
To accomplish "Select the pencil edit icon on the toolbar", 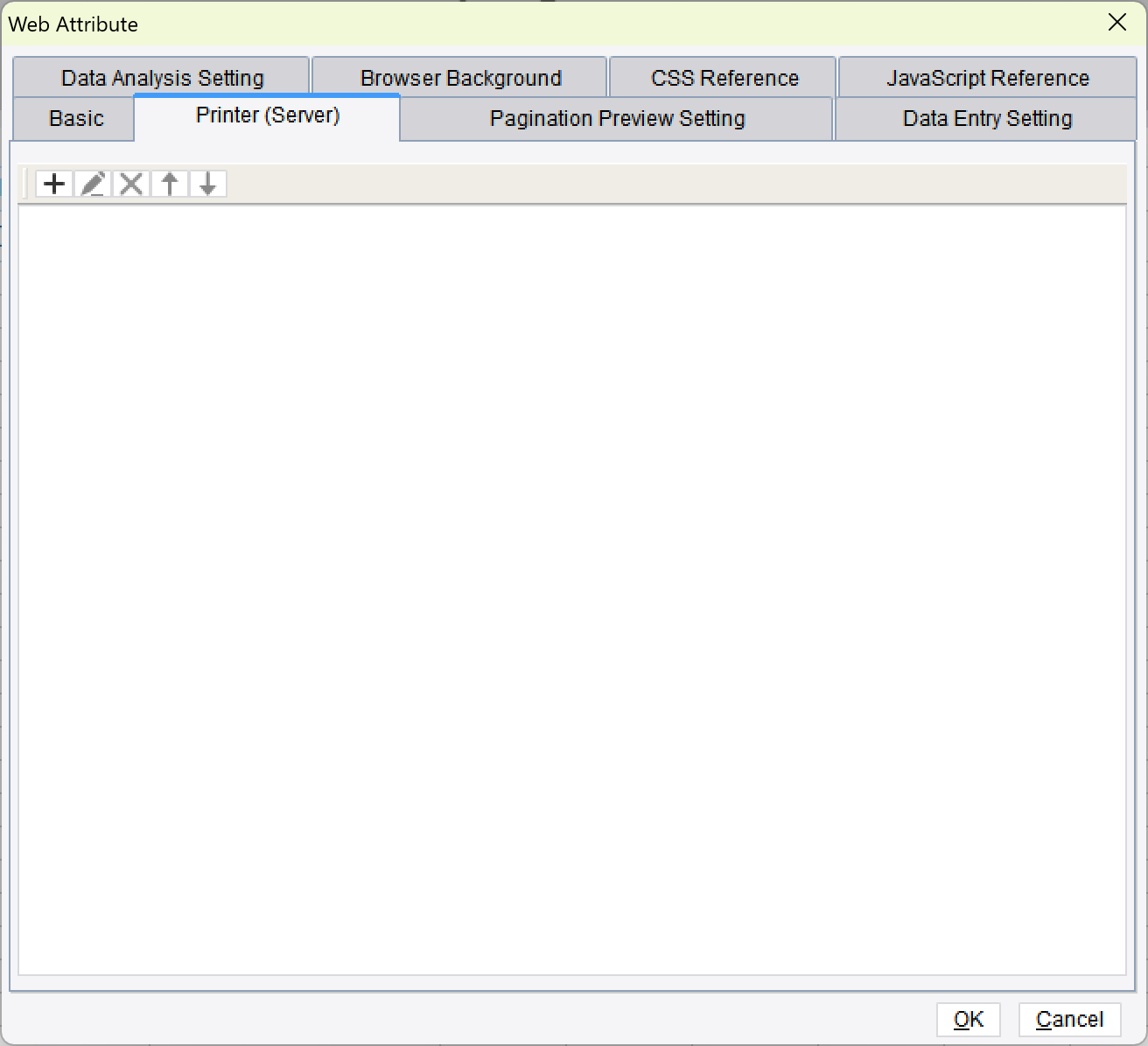I will click(93, 184).
